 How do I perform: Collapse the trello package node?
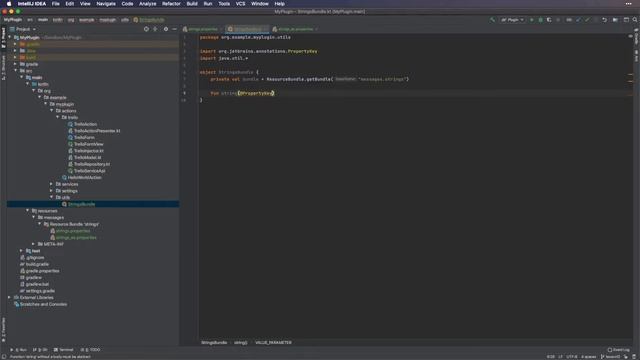coord(58,117)
